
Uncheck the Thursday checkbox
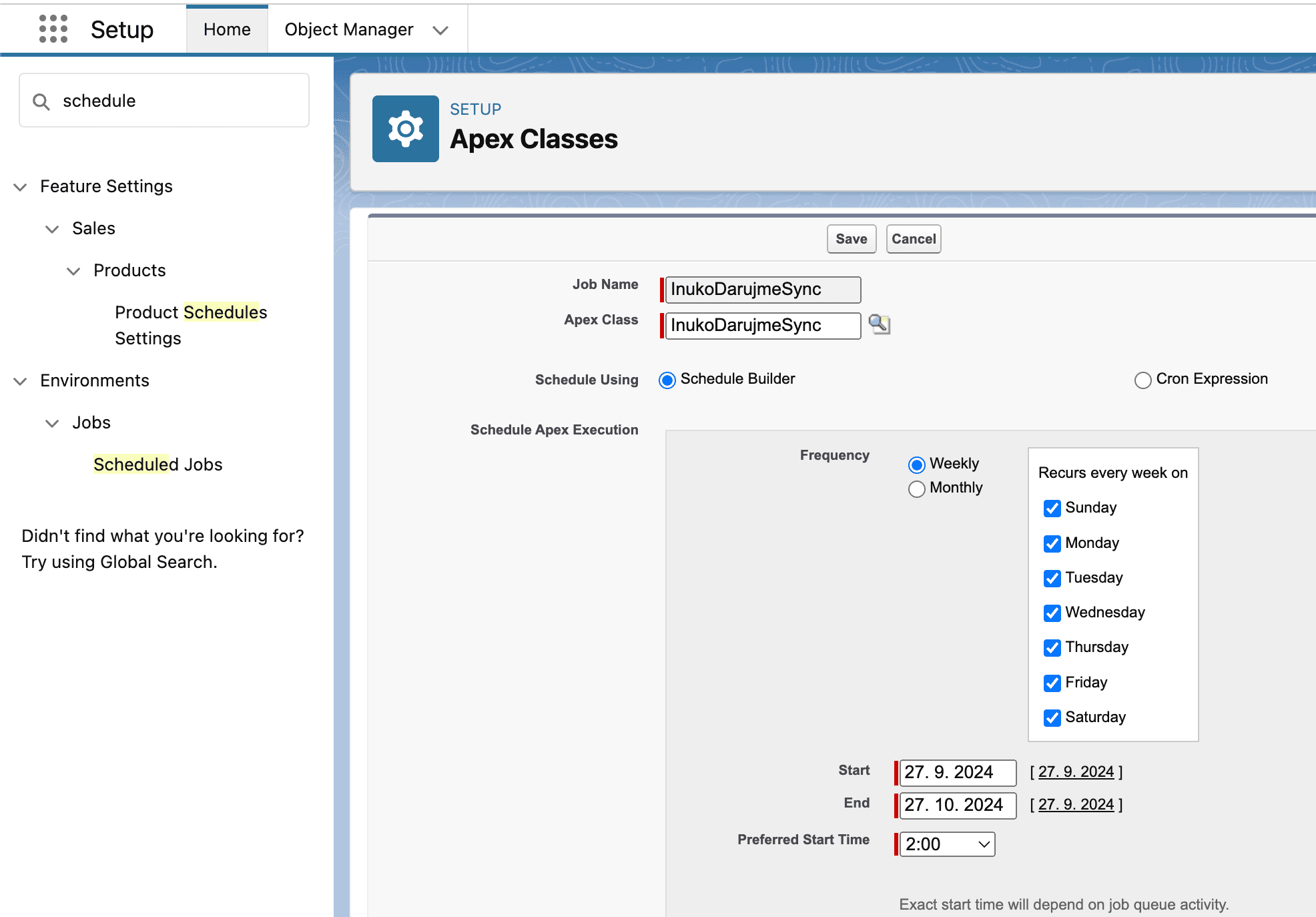(x=1052, y=647)
